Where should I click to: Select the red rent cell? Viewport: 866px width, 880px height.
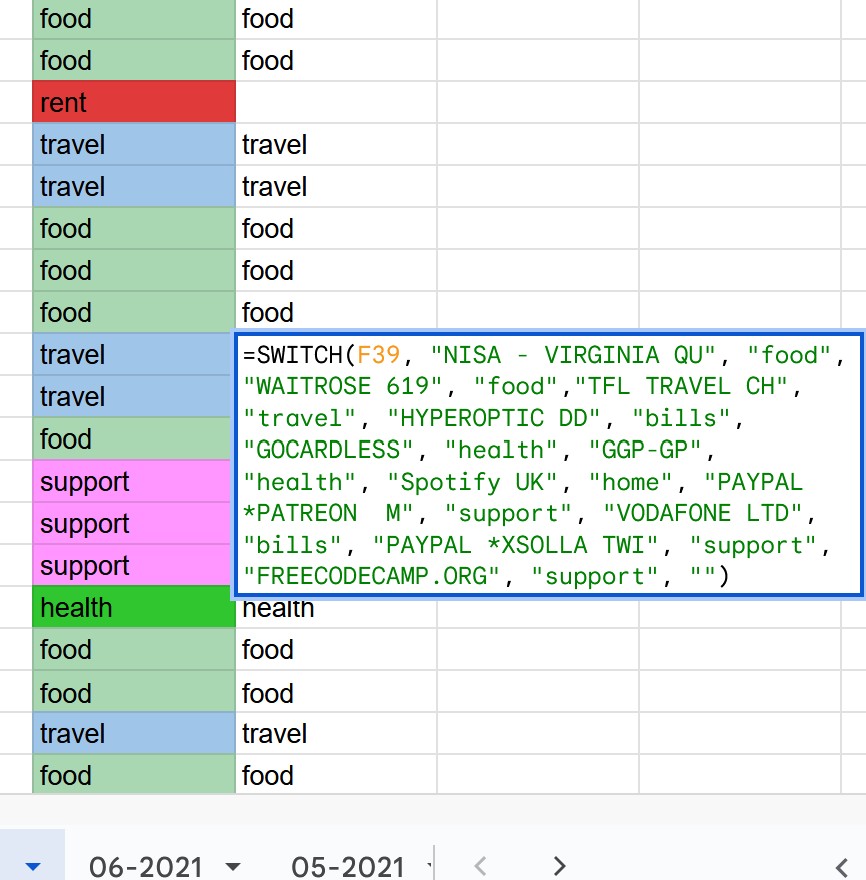134,102
